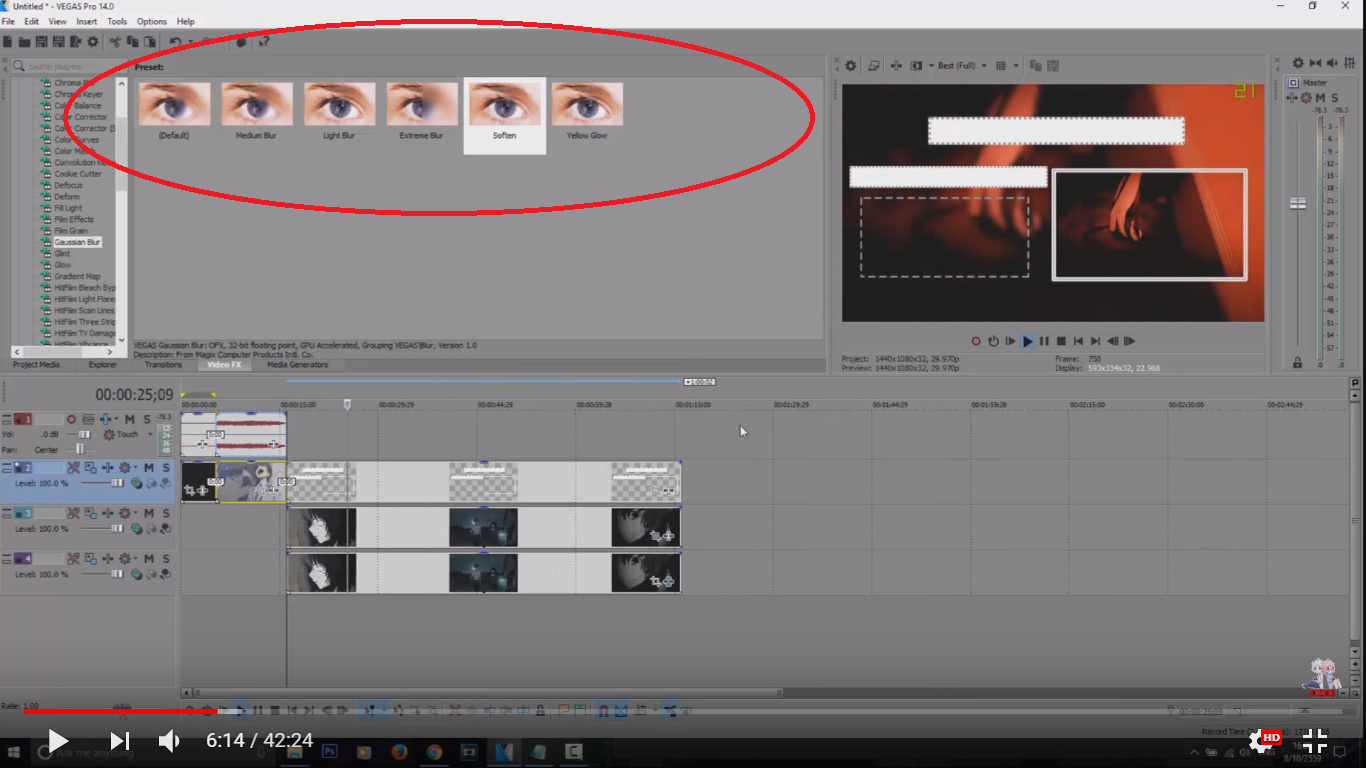Adjust the Level slider on track 3
The height and width of the screenshot is (768, 1366).
(117, 529)
